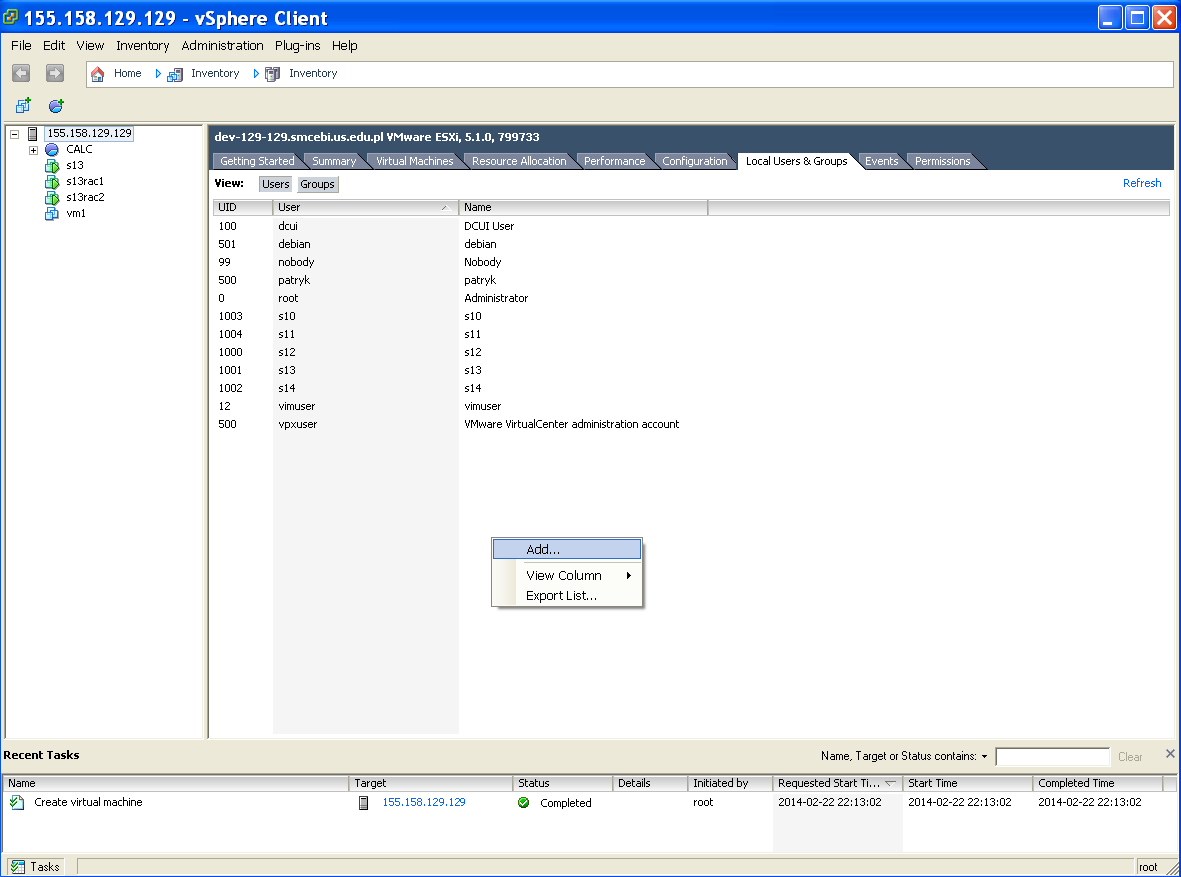Click the second Inventory breadcrumb icon
1181x877 pixels.
pos(273,74)
